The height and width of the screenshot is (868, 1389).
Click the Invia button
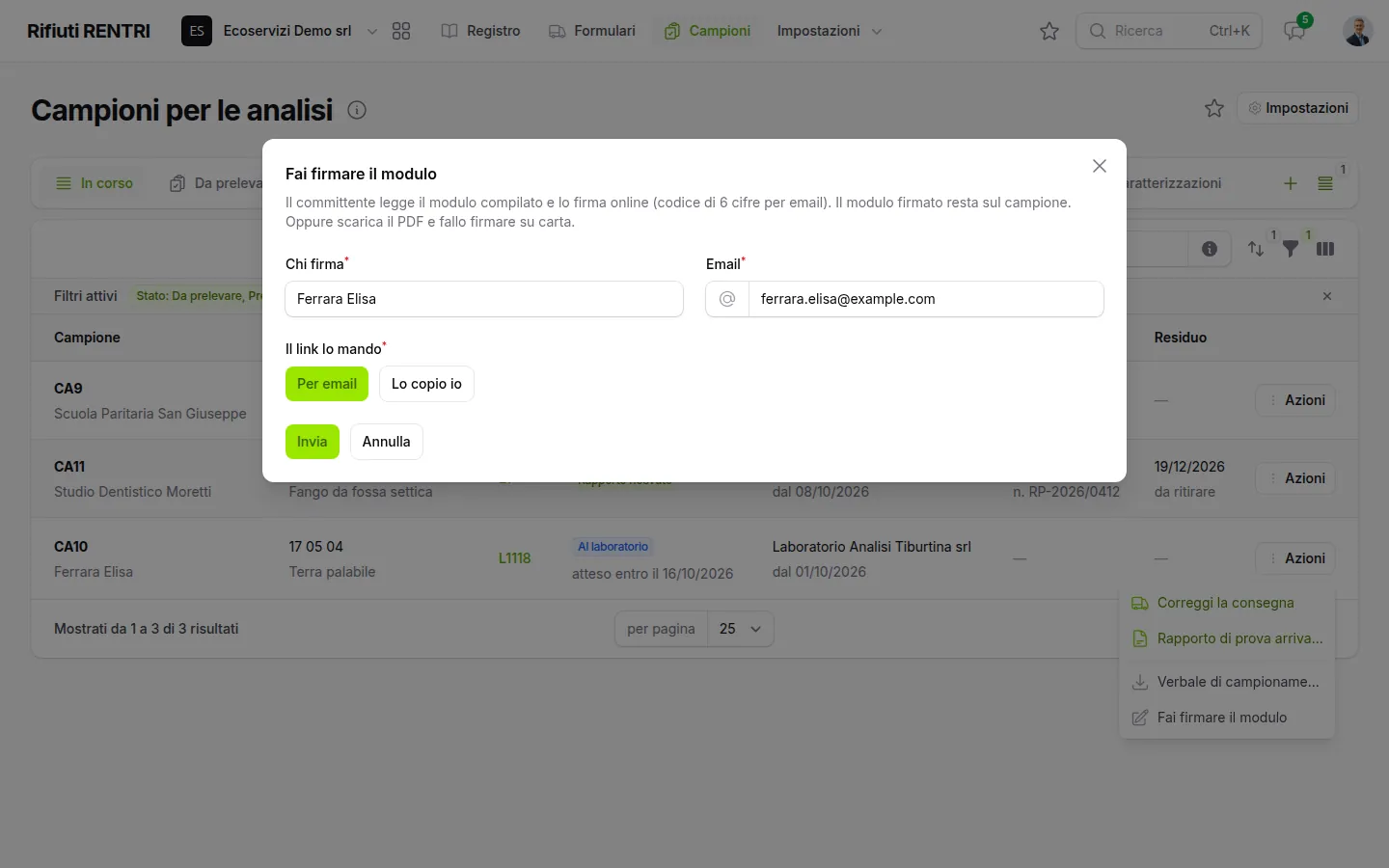click(313, 442)
